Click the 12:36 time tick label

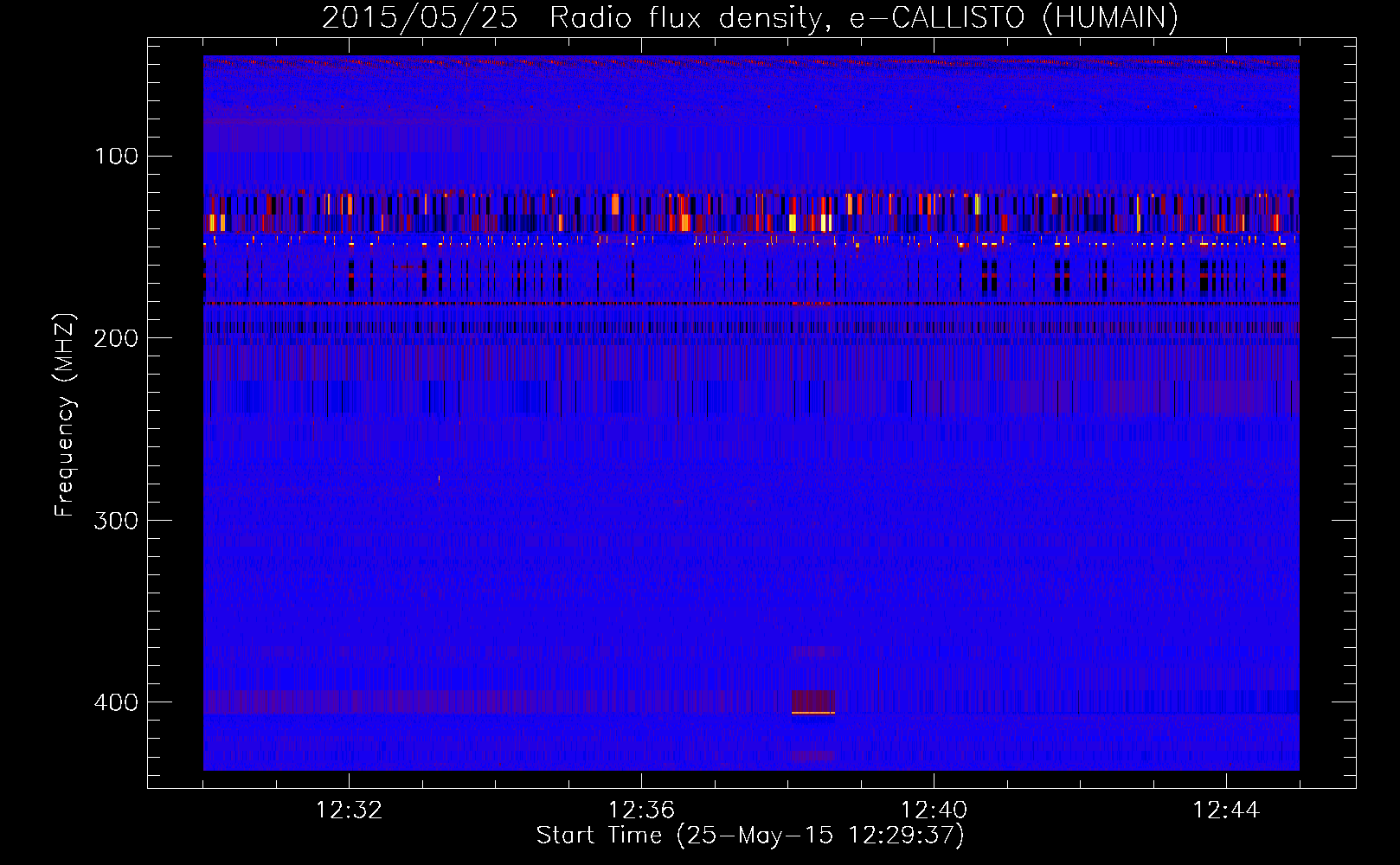641,811
